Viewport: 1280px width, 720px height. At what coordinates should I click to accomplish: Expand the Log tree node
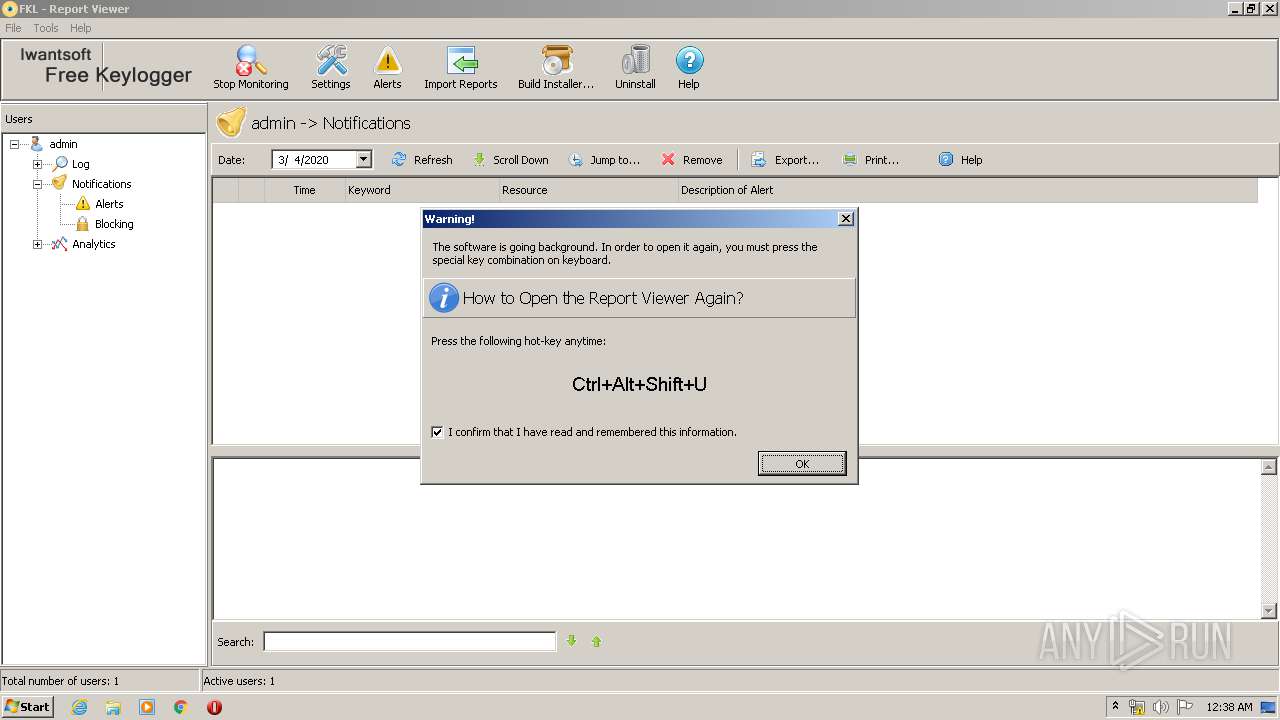[37, 164]
